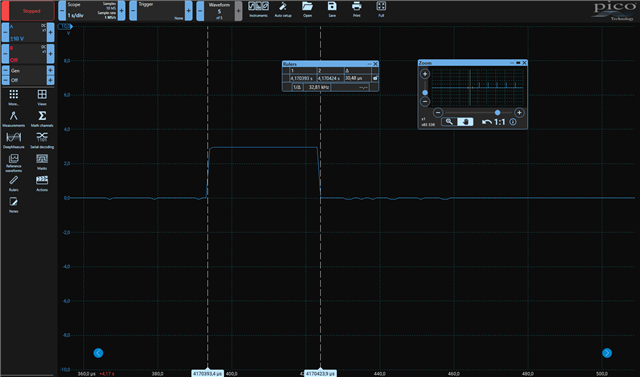The image size is (640, 377).
Task: Decrease timebase with Scope minus button
Action: point(62,11)
